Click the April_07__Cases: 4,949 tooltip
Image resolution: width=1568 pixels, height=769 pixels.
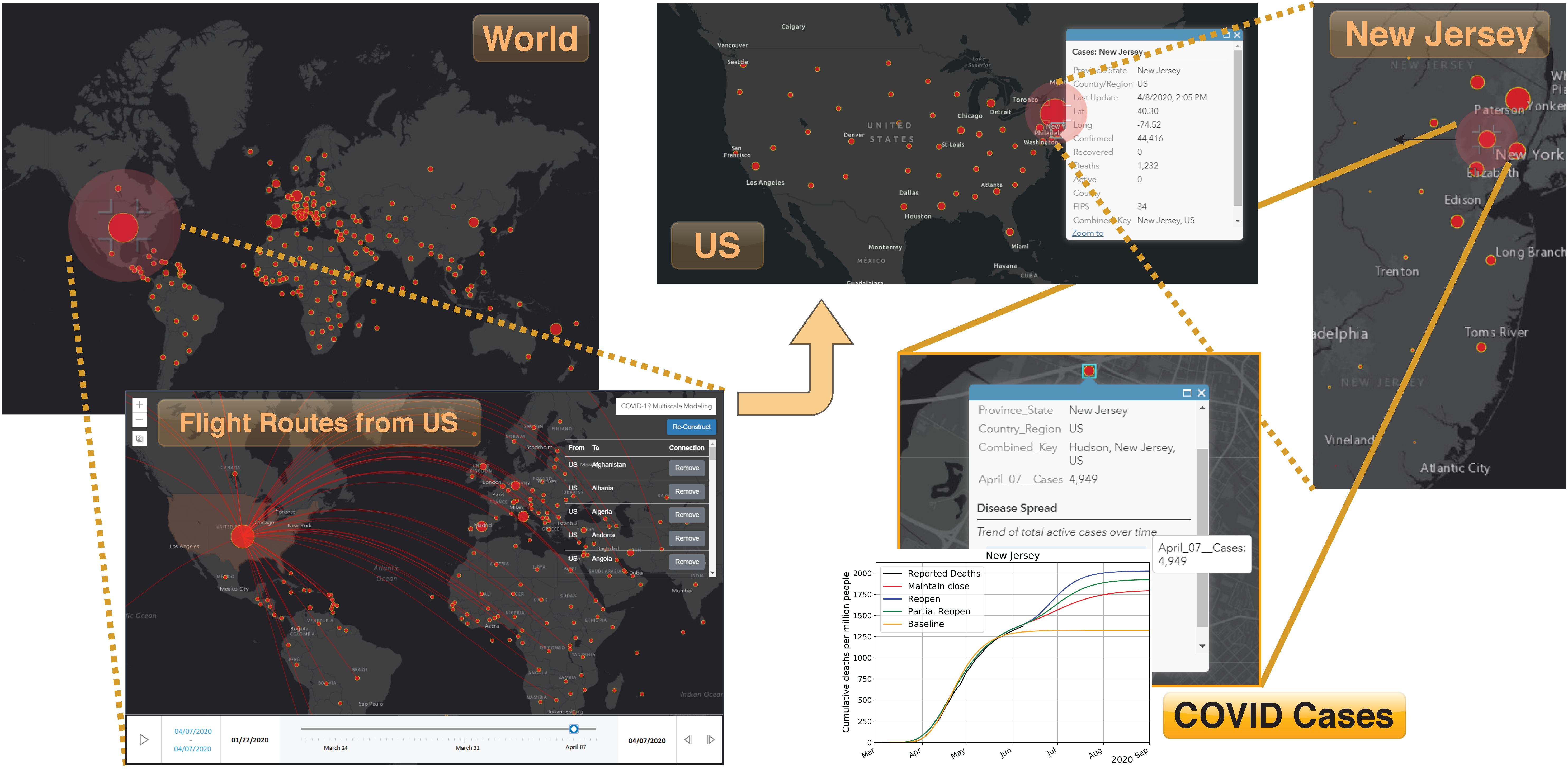click(x=1202, y=554)
